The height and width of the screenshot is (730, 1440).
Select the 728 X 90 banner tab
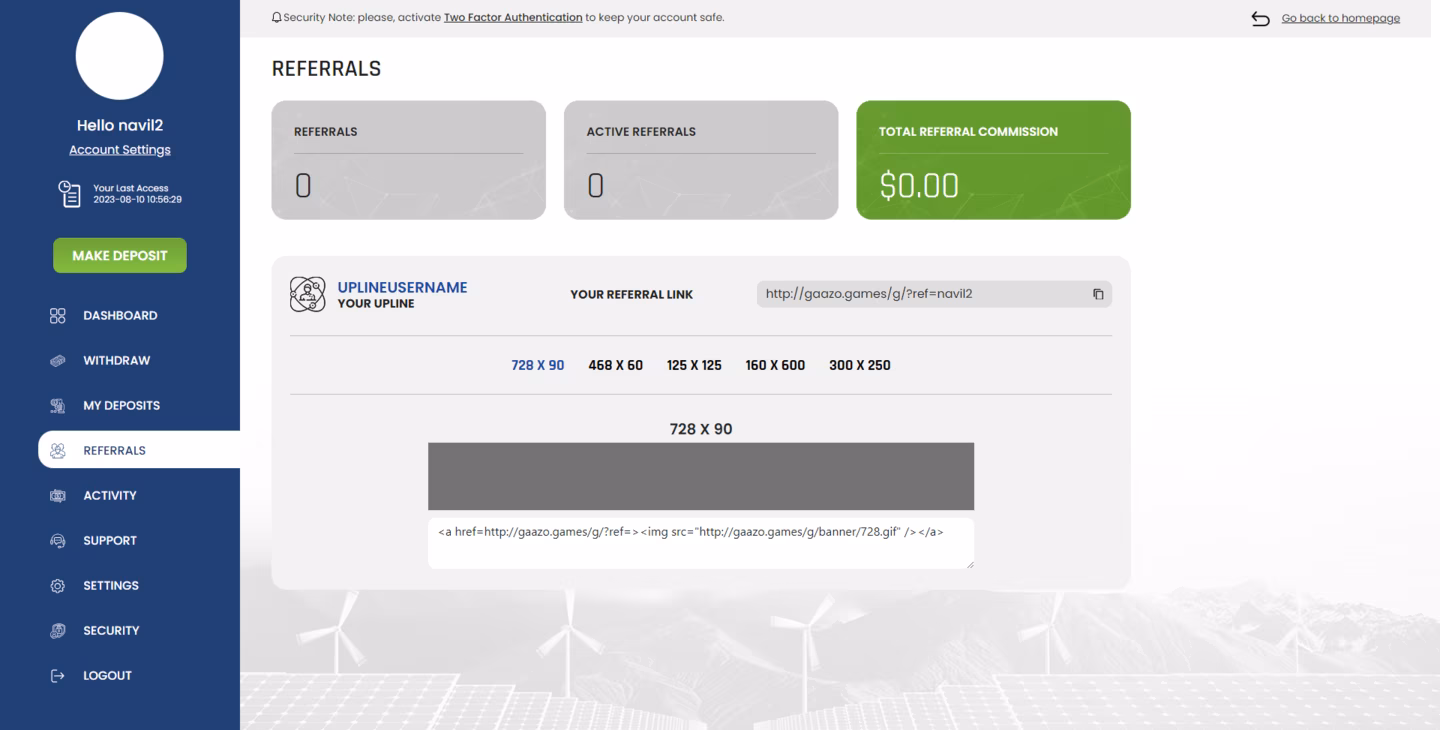point(538,365)
